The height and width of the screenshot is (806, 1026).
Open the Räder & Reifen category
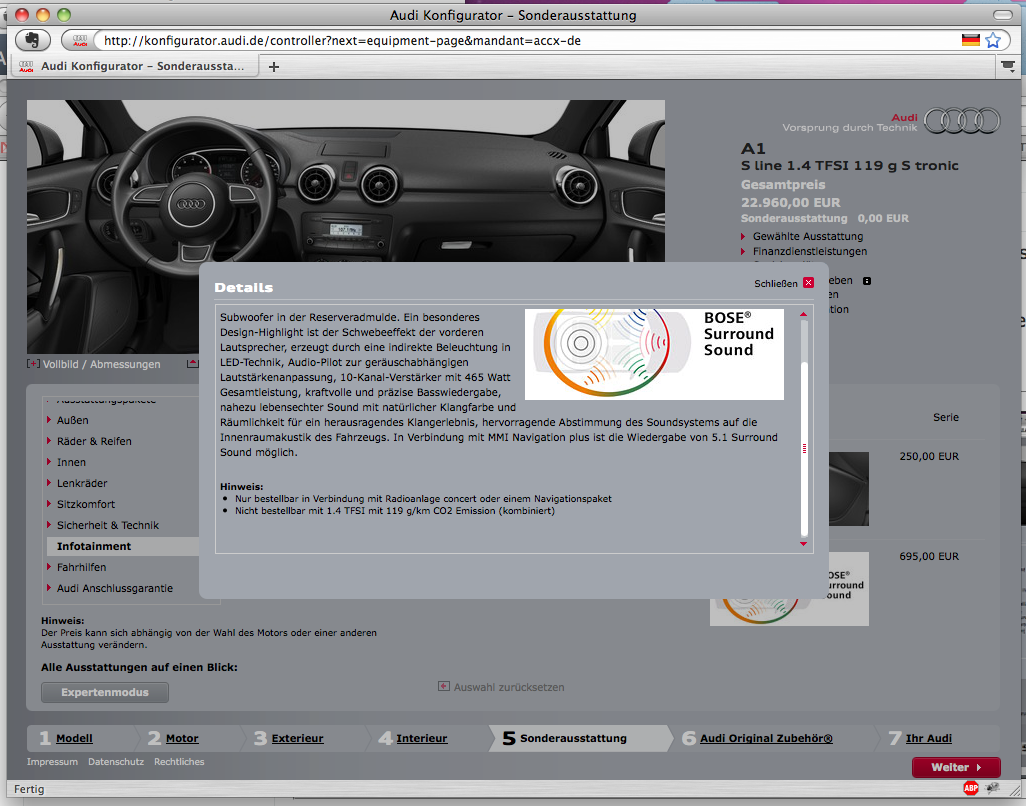[x=94, y=441]
